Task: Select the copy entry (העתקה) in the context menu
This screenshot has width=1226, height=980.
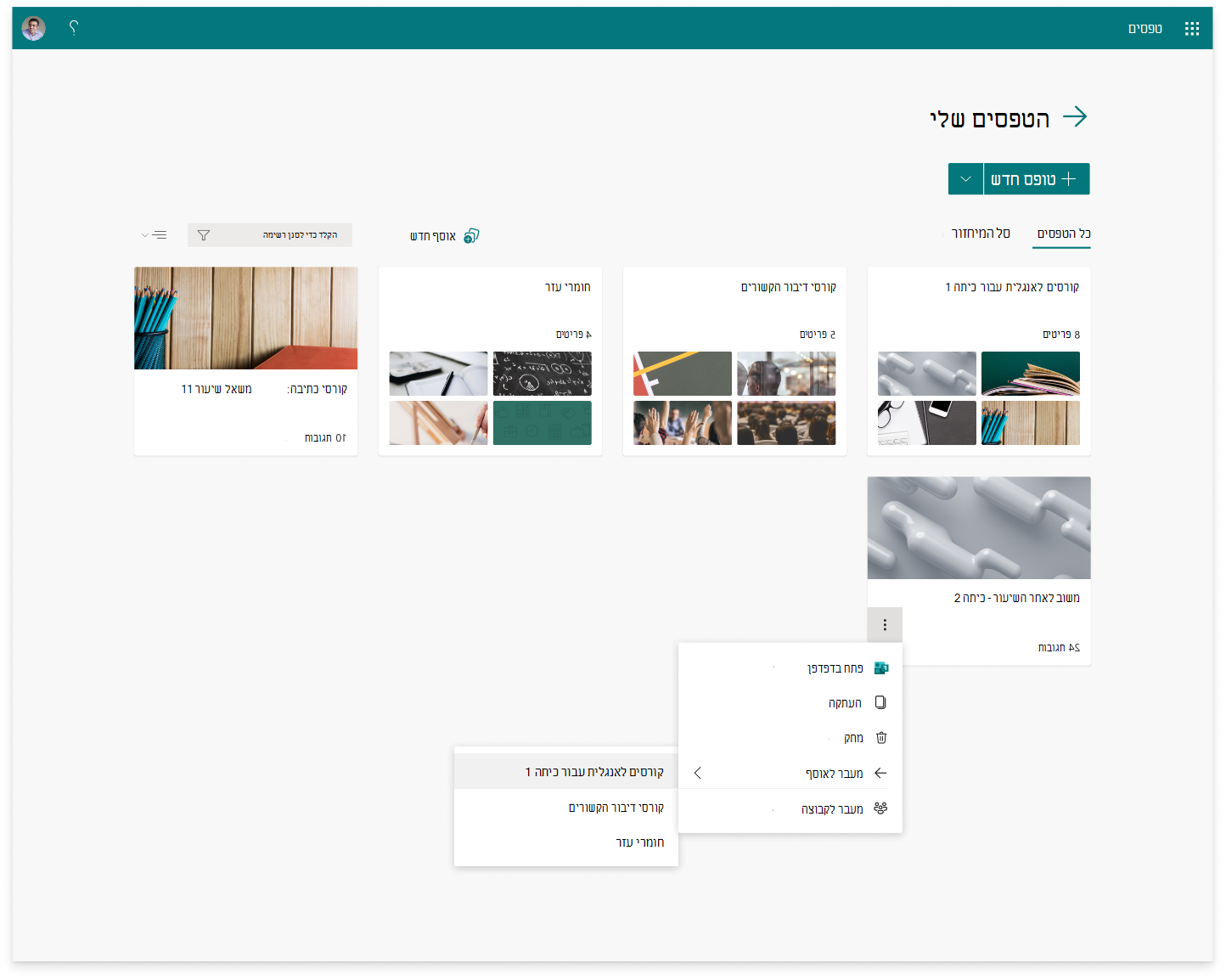Action: (790, 702)
